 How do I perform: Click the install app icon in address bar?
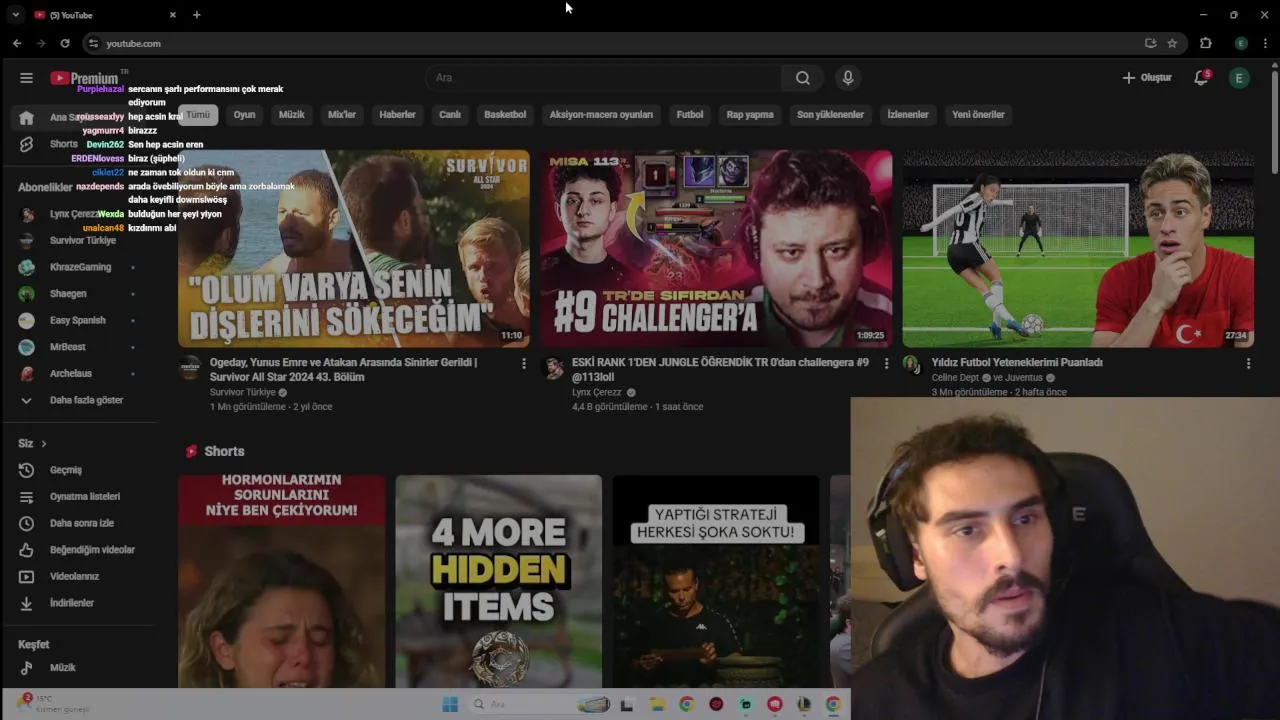1150,43
